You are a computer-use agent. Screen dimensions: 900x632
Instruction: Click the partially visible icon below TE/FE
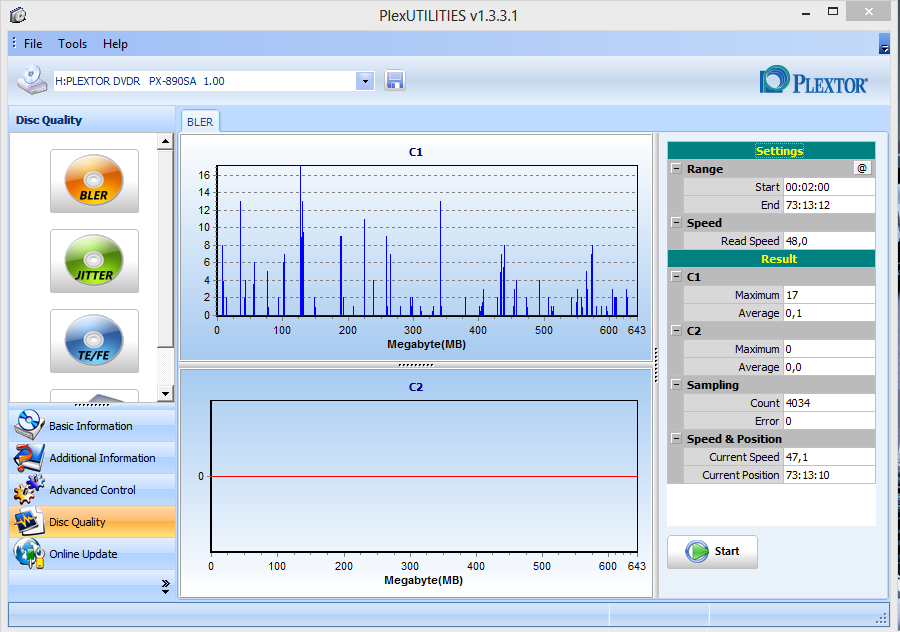[94, 396]
